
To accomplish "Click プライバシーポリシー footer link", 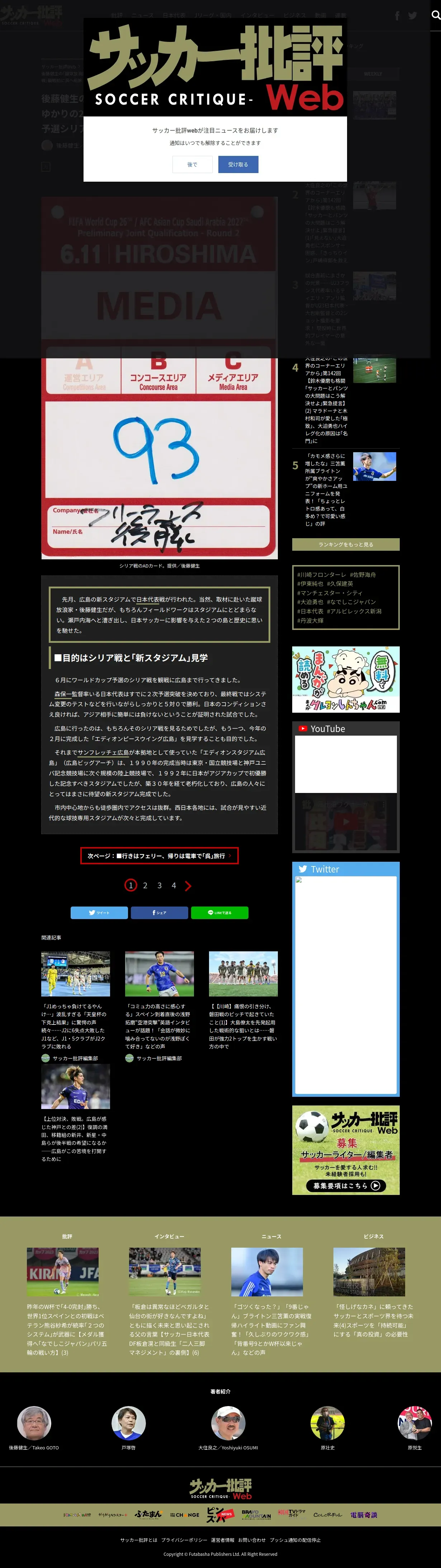I will (x=184, y=1540).
